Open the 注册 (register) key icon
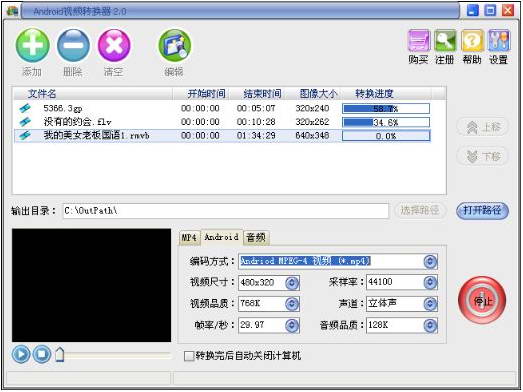Image resolution: width=523 pixels, height=392 pixels. coord(445,41)
